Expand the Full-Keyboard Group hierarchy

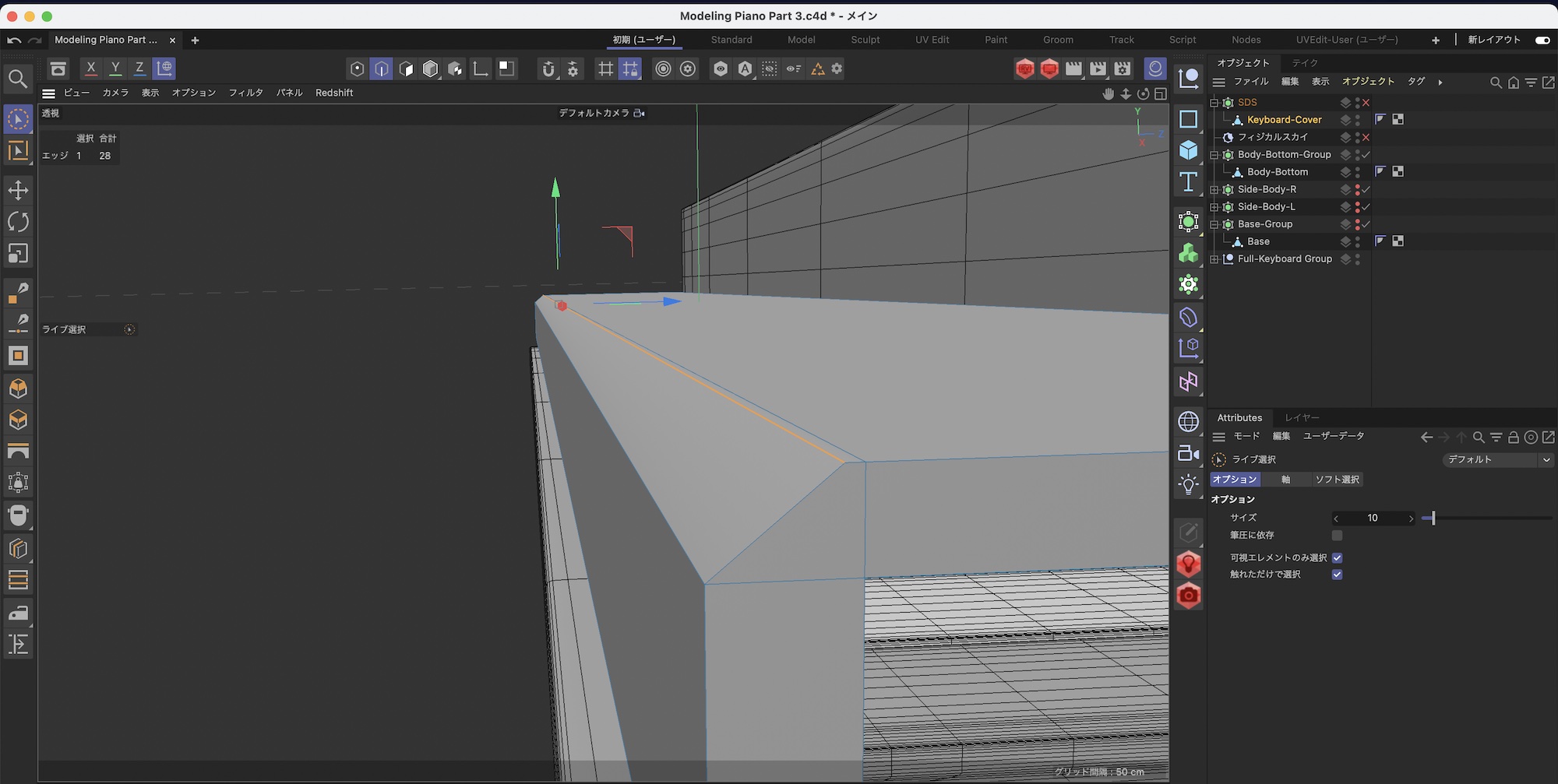coord(1214,259)
